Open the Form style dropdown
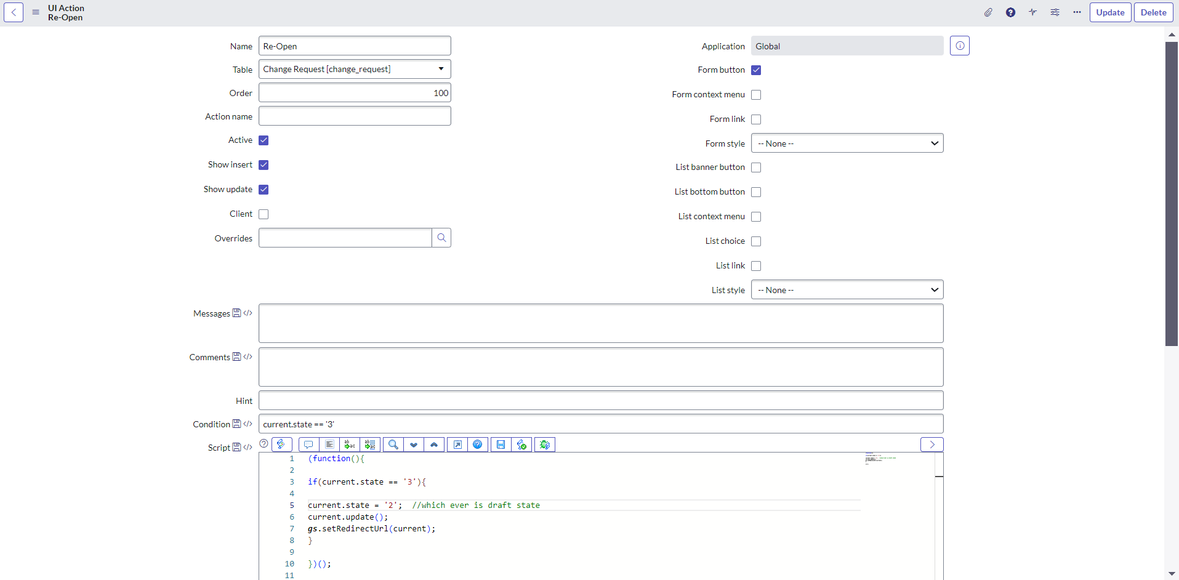Screen dimensions: 1179x580 coord(847,143)
